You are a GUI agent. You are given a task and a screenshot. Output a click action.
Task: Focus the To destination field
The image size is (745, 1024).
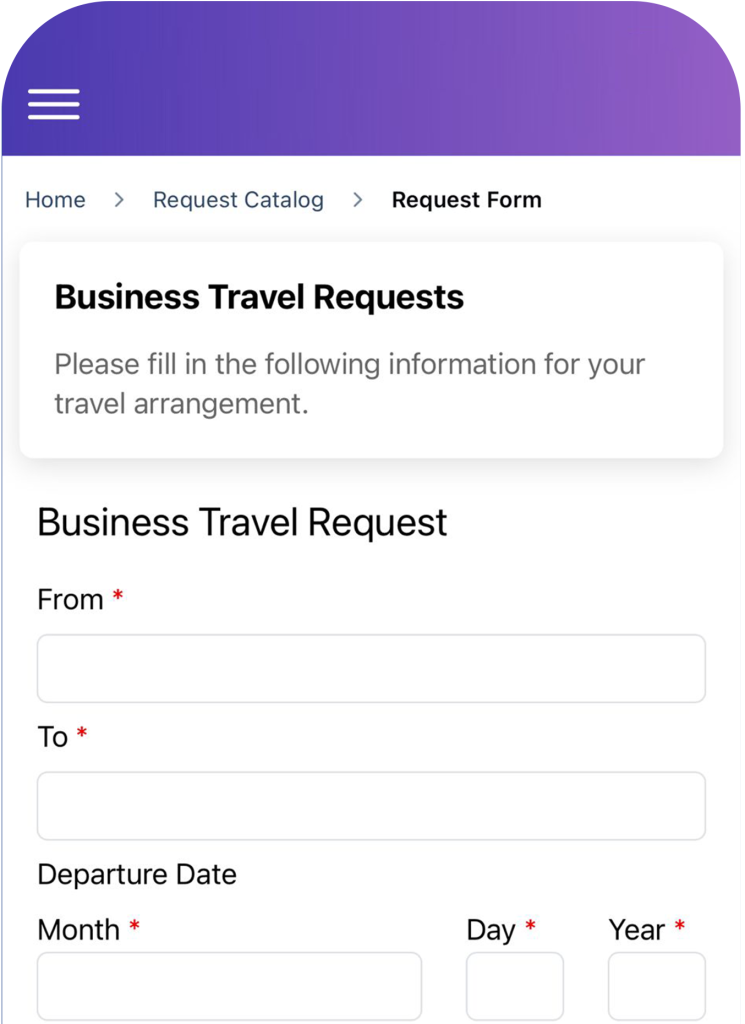point(372,806)
